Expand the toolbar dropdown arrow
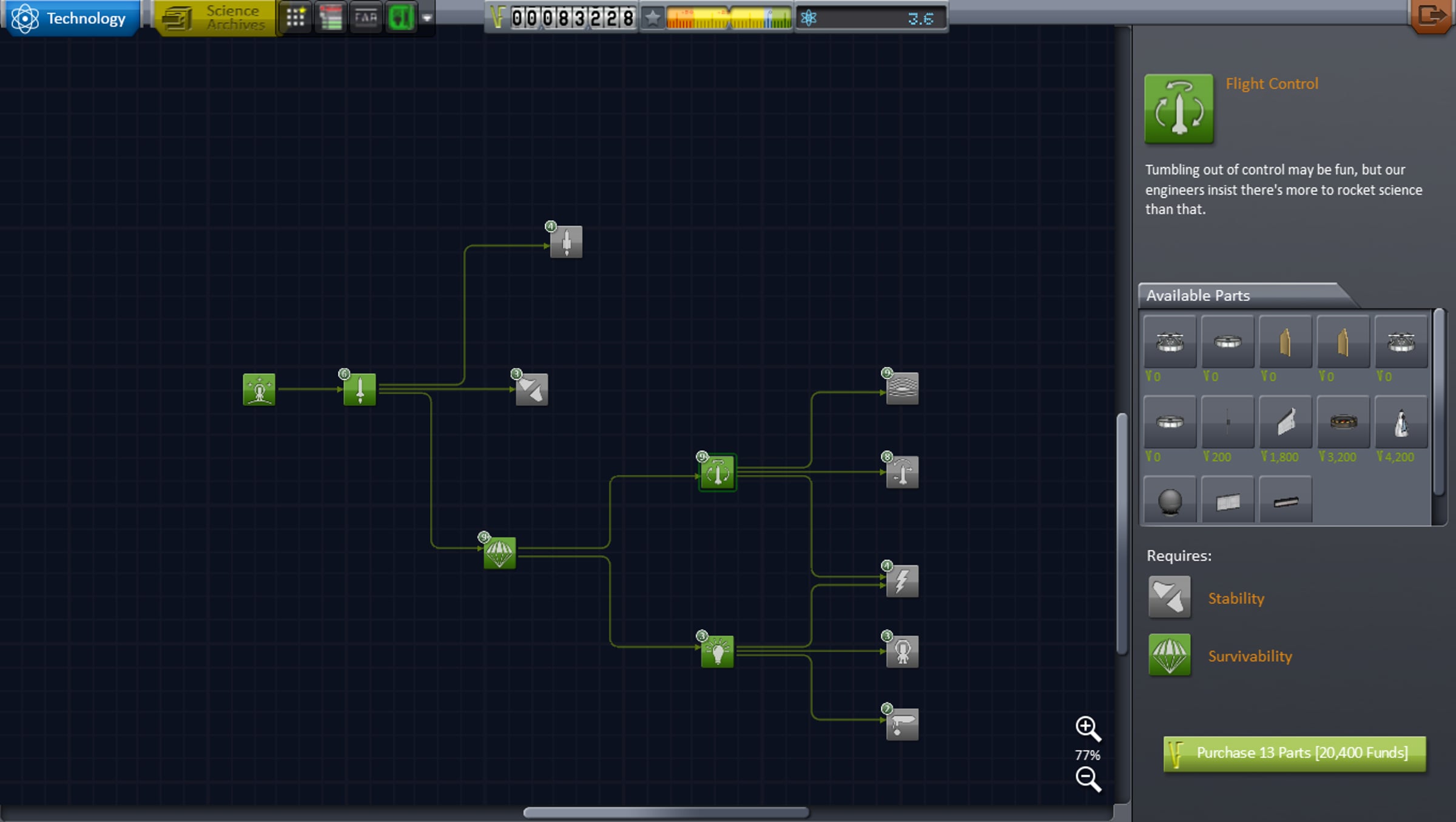The image size is (1456, 822). pos(427,18)
